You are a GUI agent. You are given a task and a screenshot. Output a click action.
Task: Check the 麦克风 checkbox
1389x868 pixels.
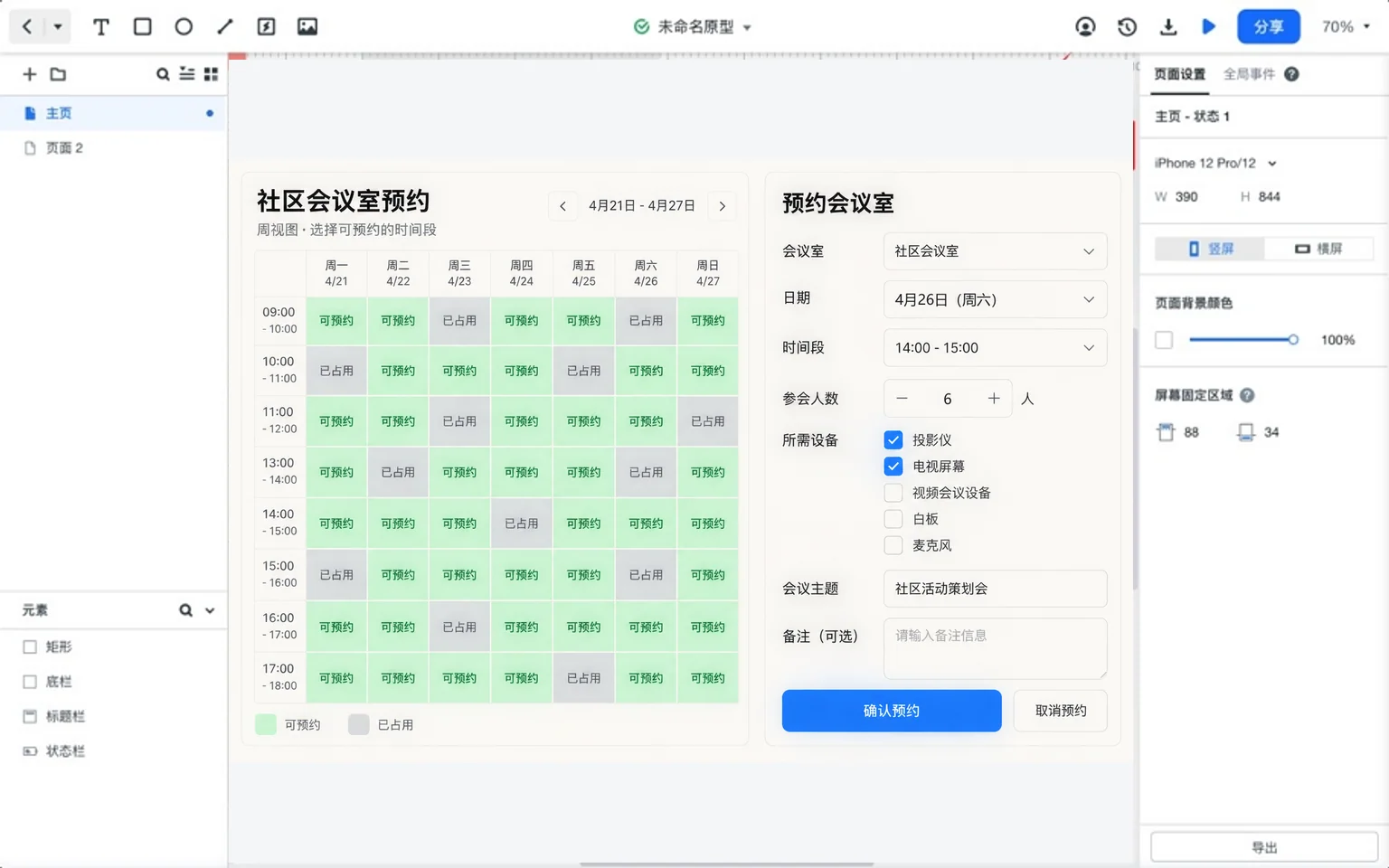[893, 545]
